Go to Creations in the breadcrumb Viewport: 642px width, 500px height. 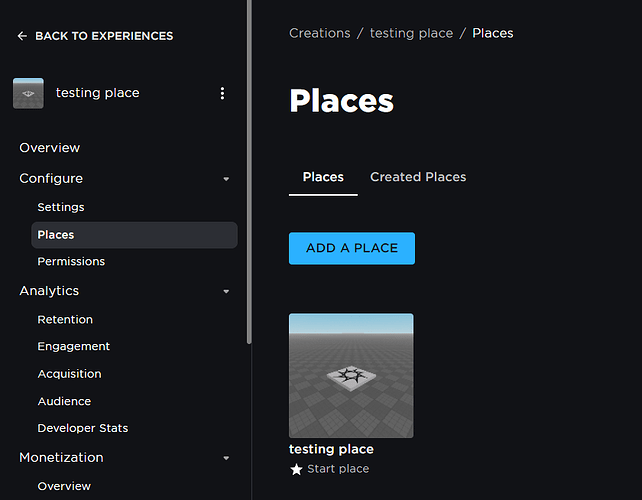[x=319, y=33]
